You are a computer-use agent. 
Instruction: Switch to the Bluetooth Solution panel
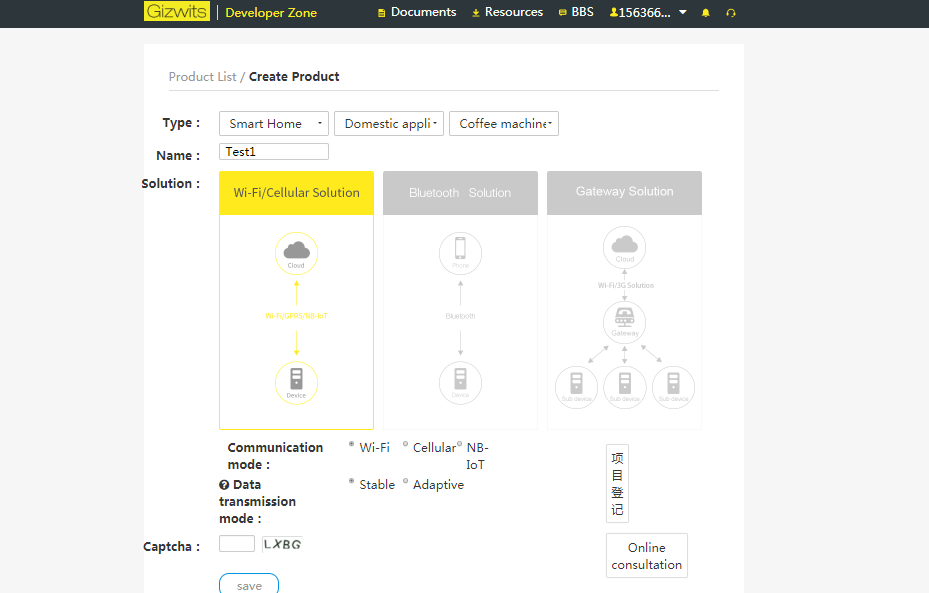[x=460, y=192]
